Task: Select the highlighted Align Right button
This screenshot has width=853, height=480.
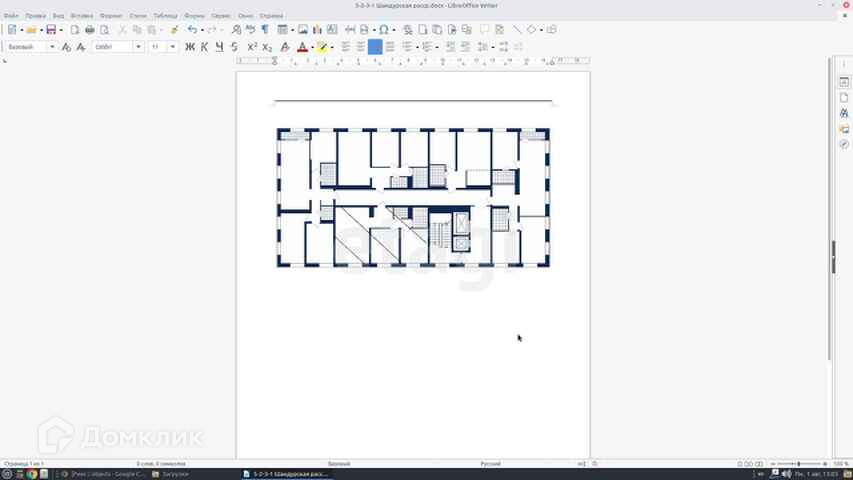Action: (375, 47)
